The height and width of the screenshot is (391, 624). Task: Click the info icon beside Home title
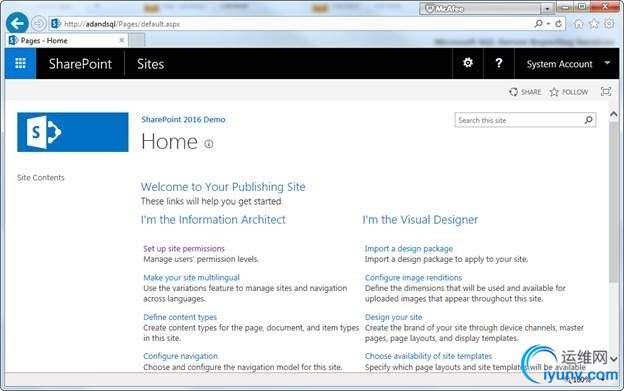point(209,144)
